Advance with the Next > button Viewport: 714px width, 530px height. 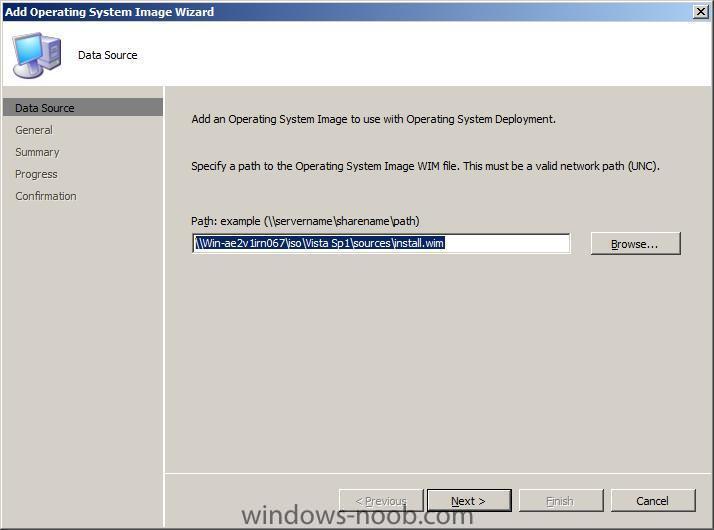(469, 500)
